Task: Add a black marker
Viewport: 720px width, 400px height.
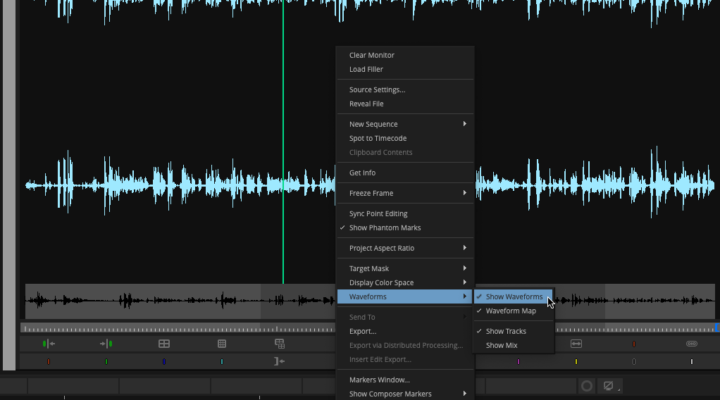Action: click(x=634, y=361)
